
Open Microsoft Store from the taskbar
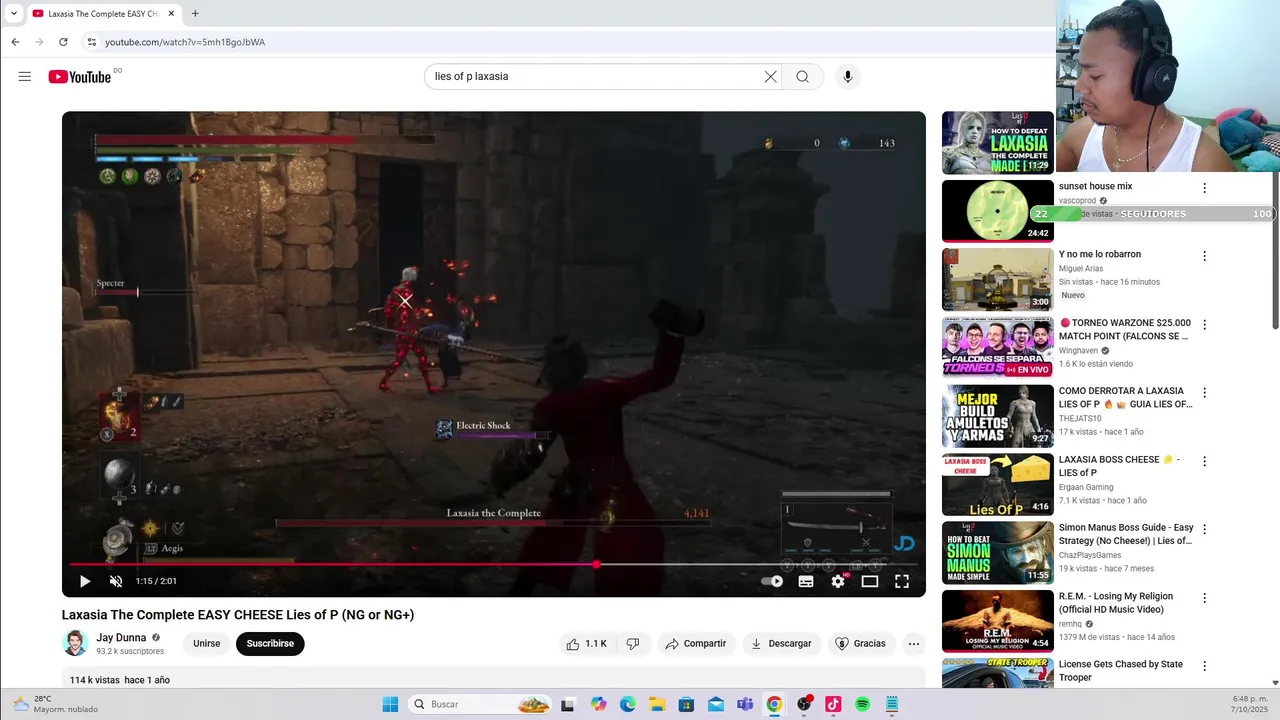(686, 704)
